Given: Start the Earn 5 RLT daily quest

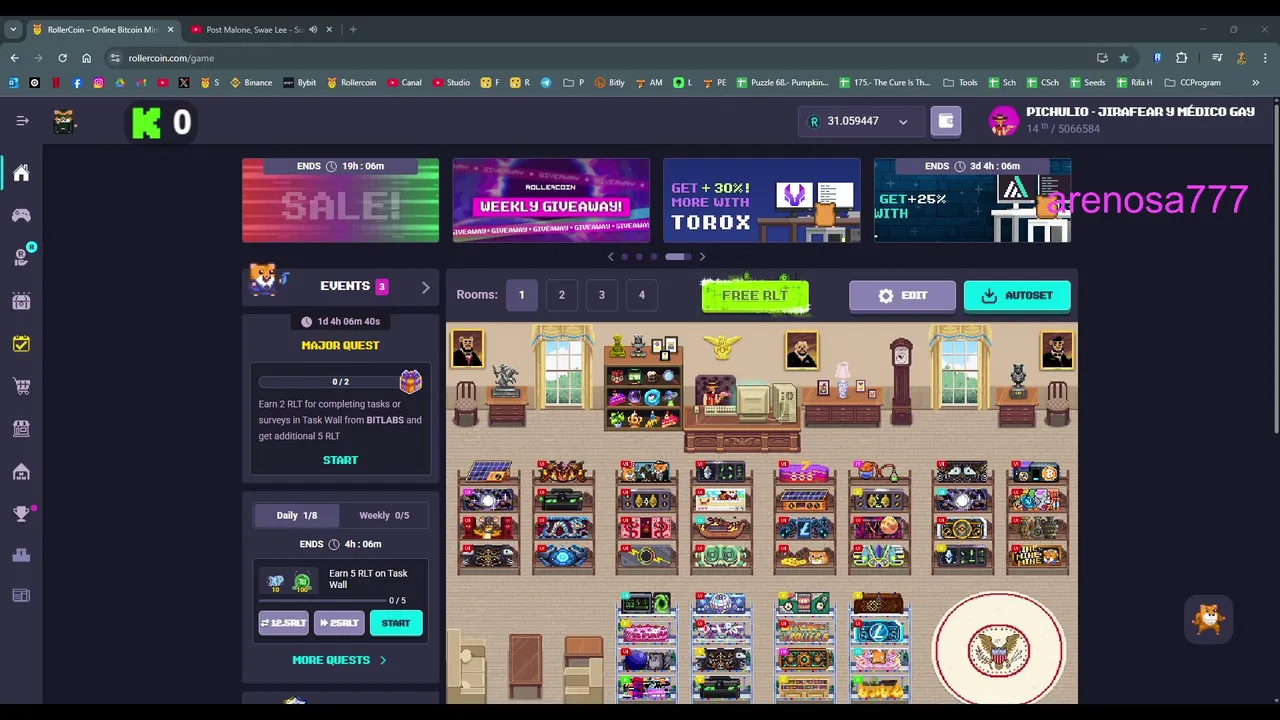Looking at the screenshot, I should 396,623.
